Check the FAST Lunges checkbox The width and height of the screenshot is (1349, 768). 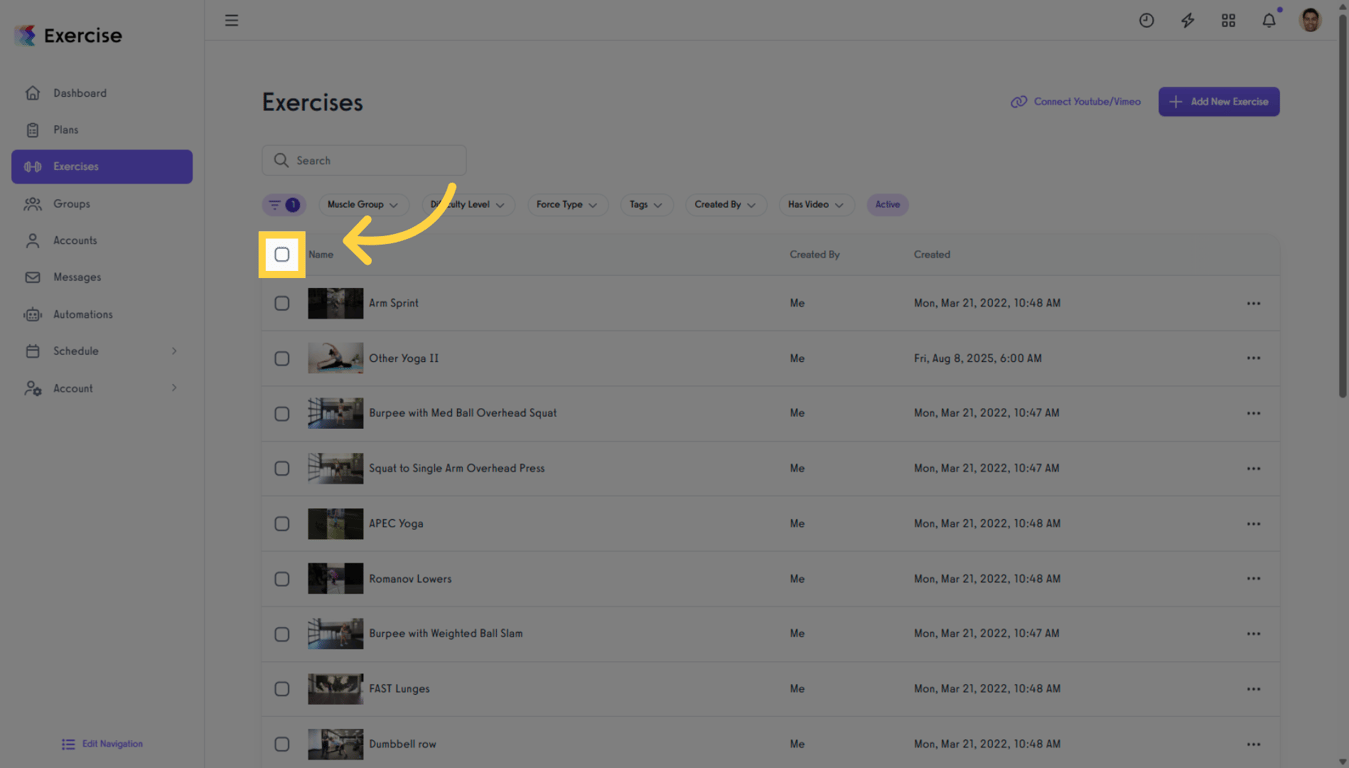coord(282,689)
